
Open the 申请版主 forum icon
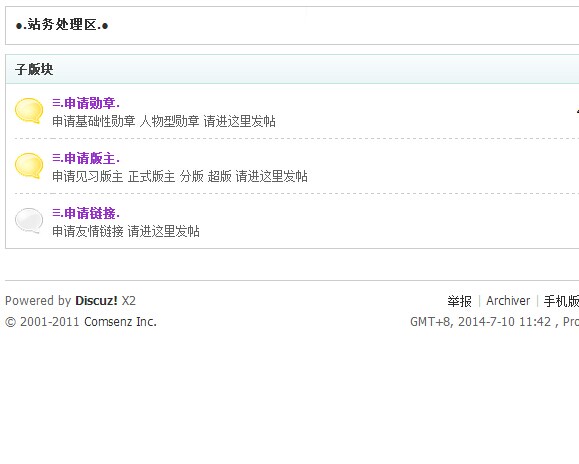point(29,165)
